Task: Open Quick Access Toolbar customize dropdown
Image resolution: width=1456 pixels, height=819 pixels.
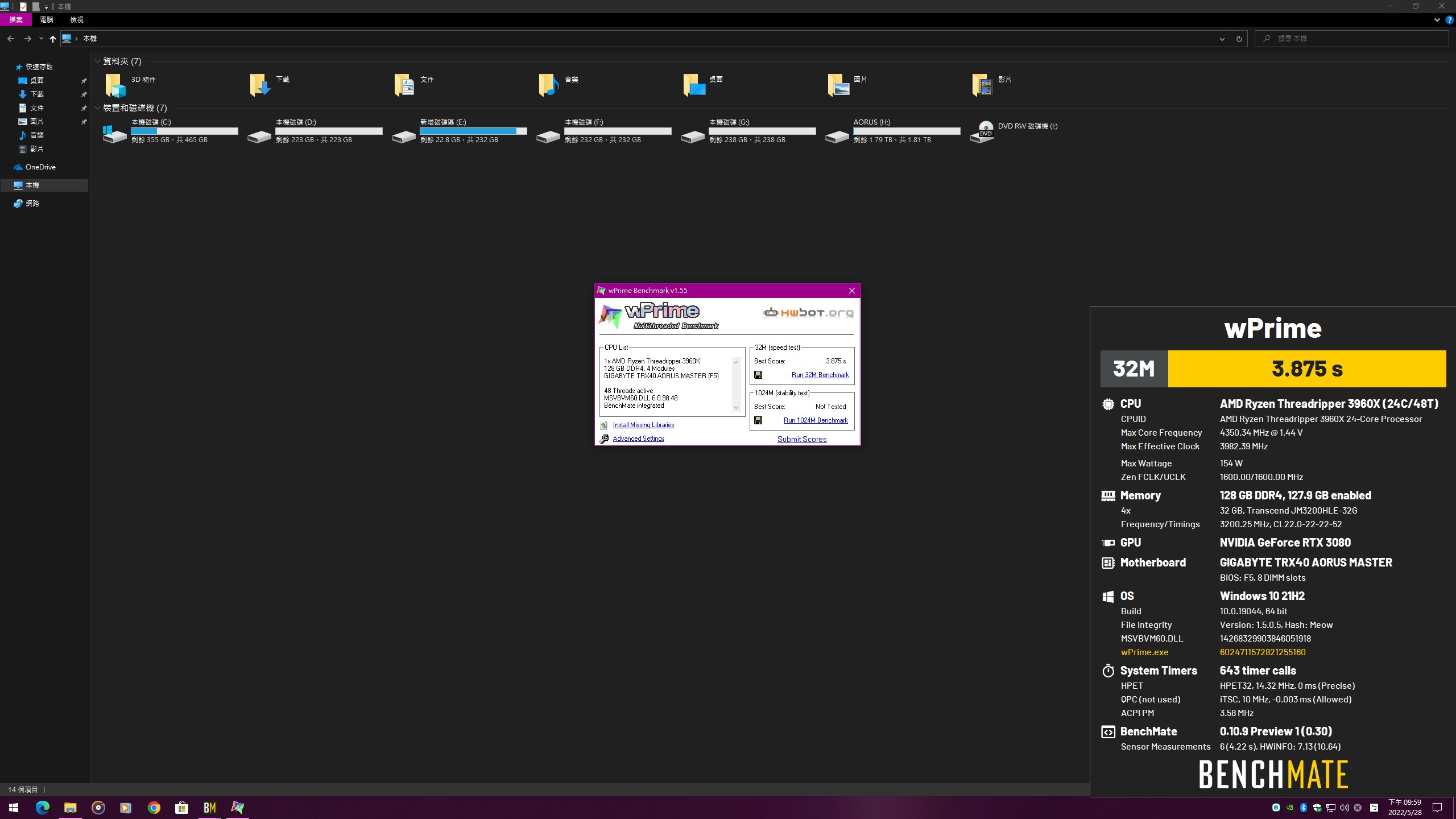Action: point(46,7)
